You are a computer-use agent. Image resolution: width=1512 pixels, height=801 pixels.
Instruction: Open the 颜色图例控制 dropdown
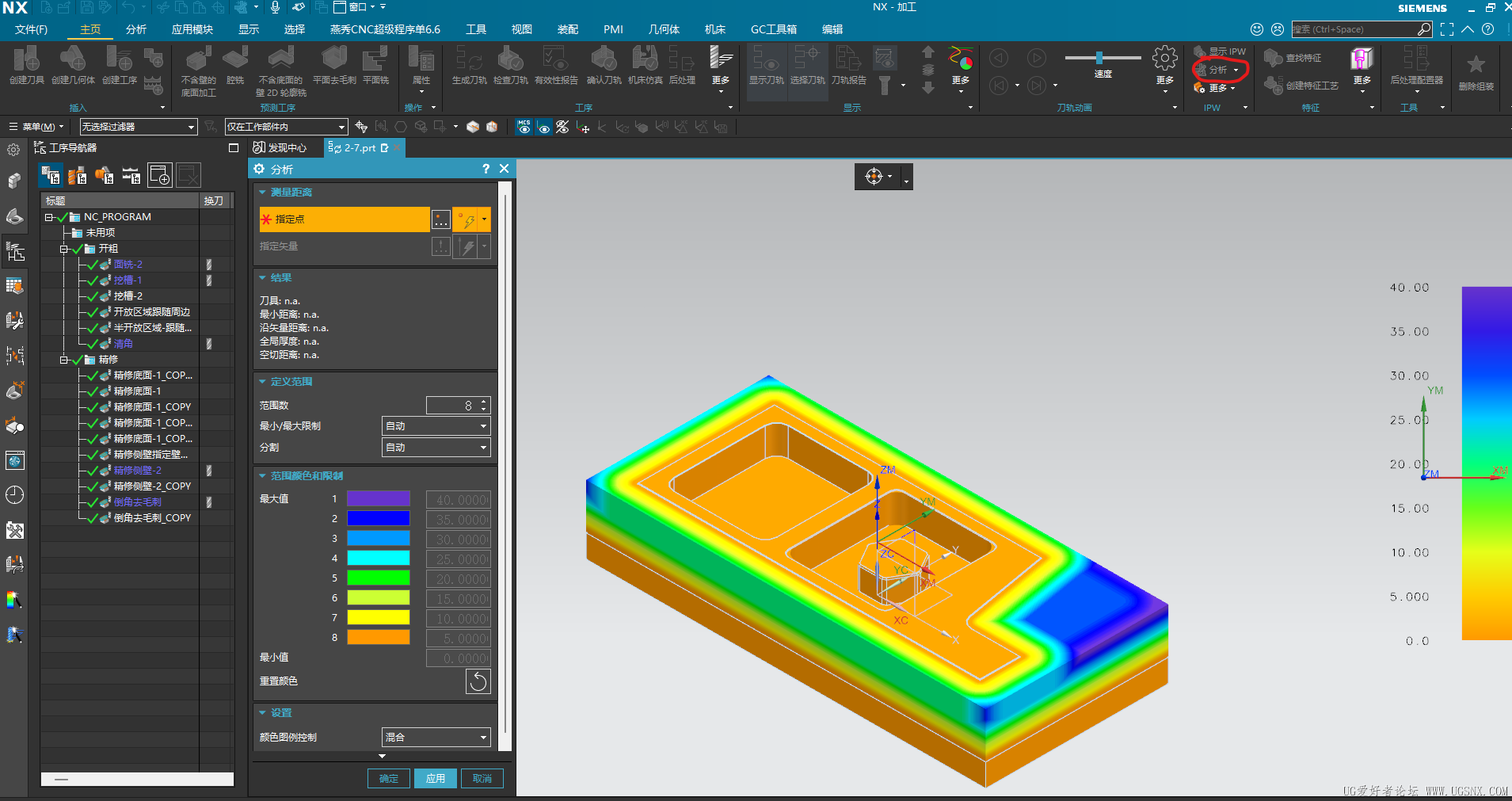click(x=436, y=738)
